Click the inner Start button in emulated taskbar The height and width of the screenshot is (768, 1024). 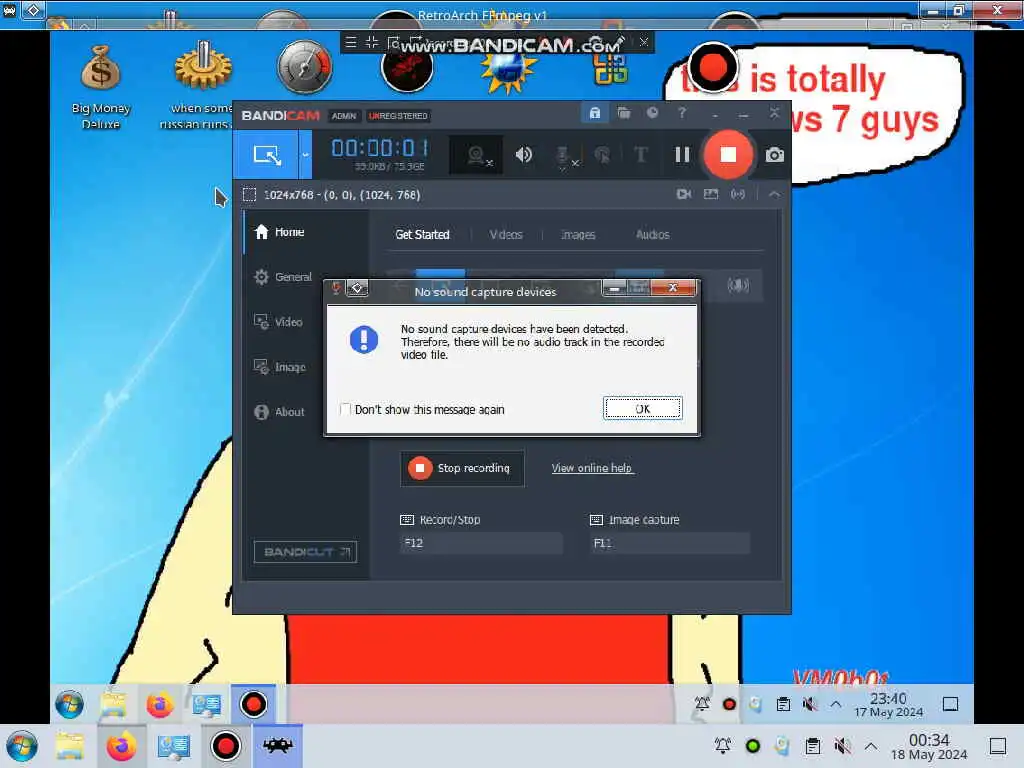click(69, 704)
